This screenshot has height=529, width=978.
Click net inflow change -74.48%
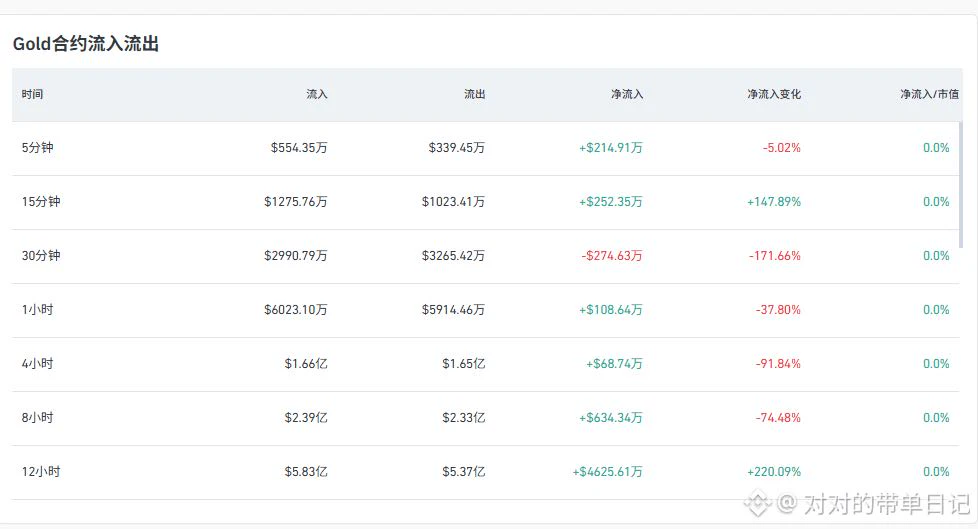778,417
